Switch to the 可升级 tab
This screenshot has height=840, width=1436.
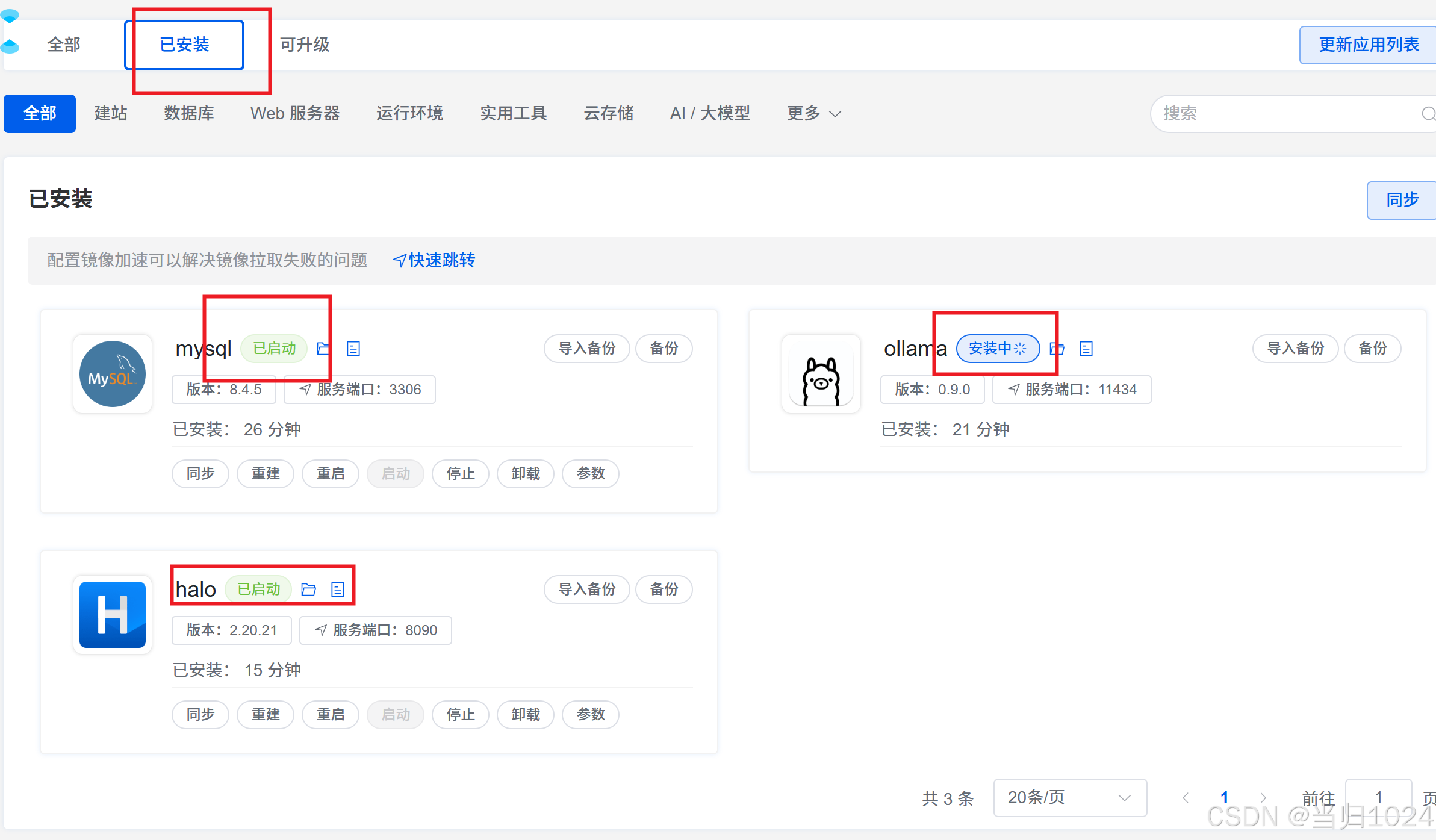point(305,45)
